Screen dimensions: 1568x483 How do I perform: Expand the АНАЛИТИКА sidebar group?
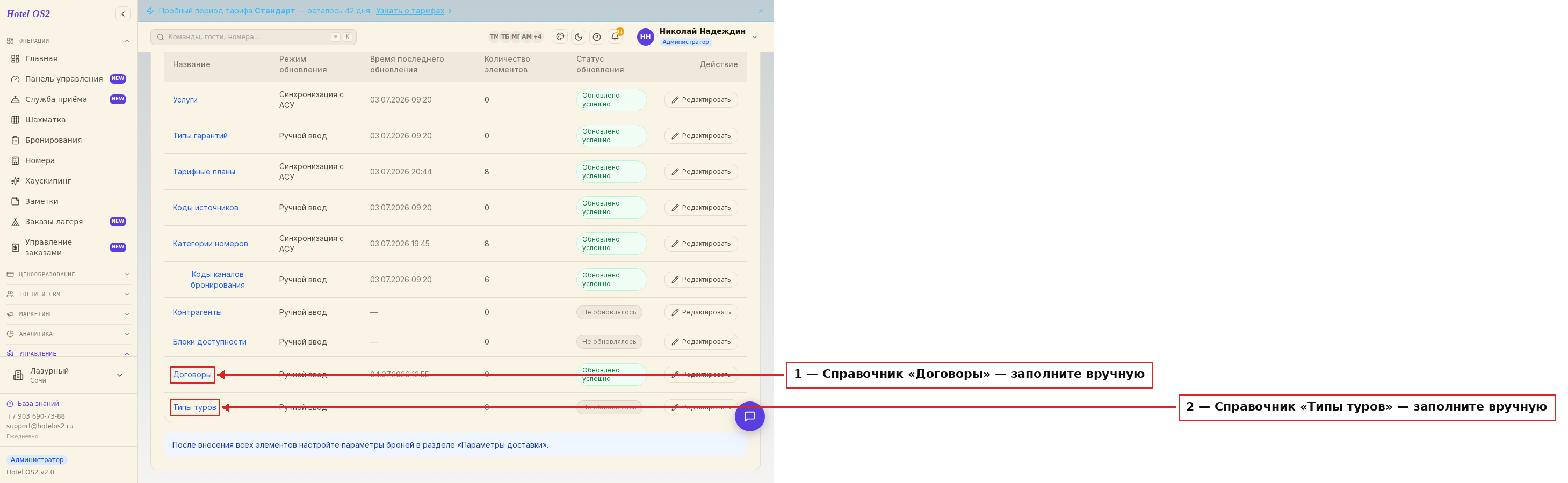point(68,334)
